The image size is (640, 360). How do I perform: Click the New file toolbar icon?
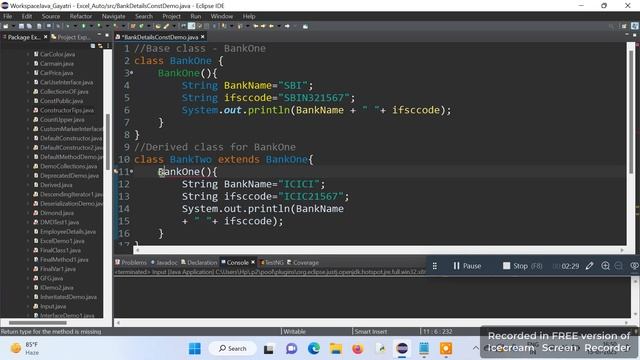coord(6,26)
